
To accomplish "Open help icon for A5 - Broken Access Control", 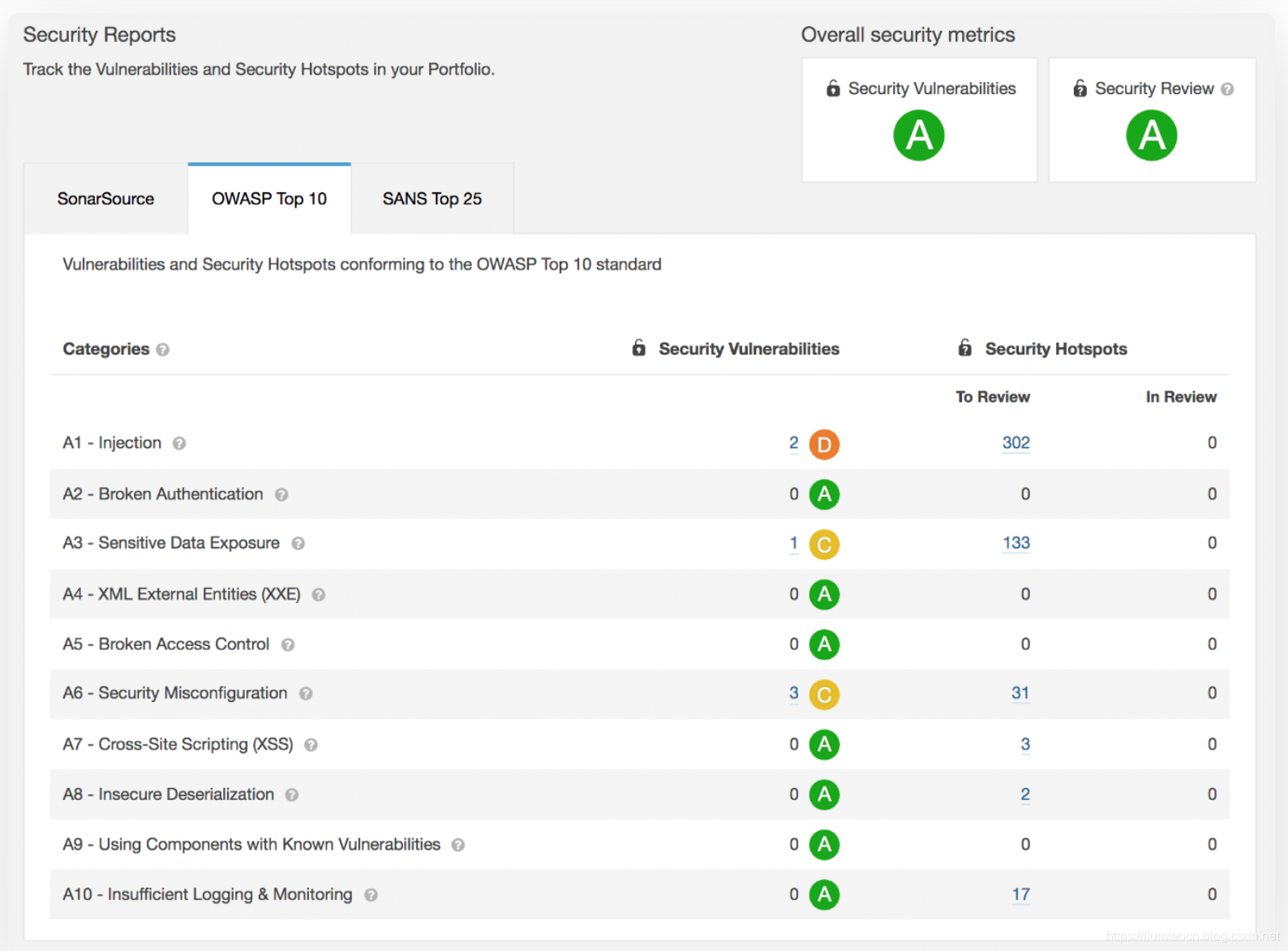I will click(x=288, y=645).
